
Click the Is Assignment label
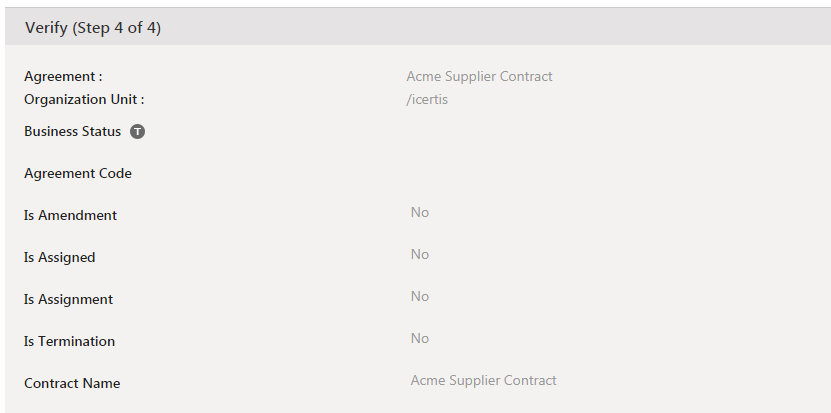pyautogui.click(x=68, y=299)
